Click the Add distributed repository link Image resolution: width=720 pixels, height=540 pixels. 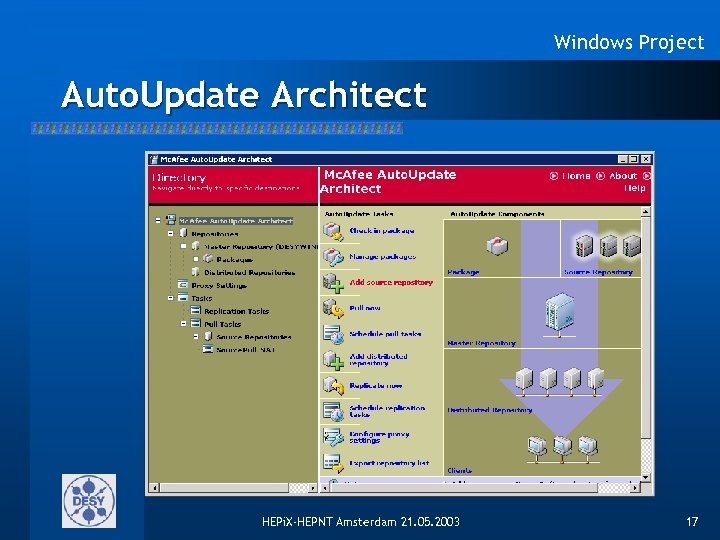(x=378, y=360)
